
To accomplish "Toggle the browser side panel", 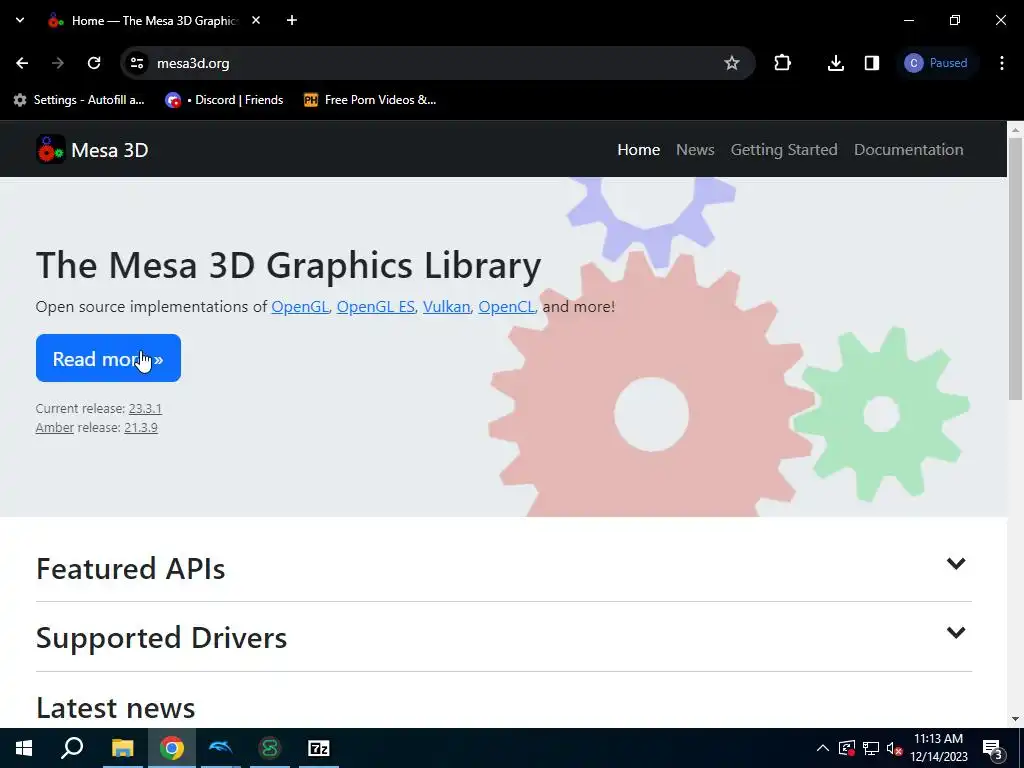I will click(x=872, y=63).
